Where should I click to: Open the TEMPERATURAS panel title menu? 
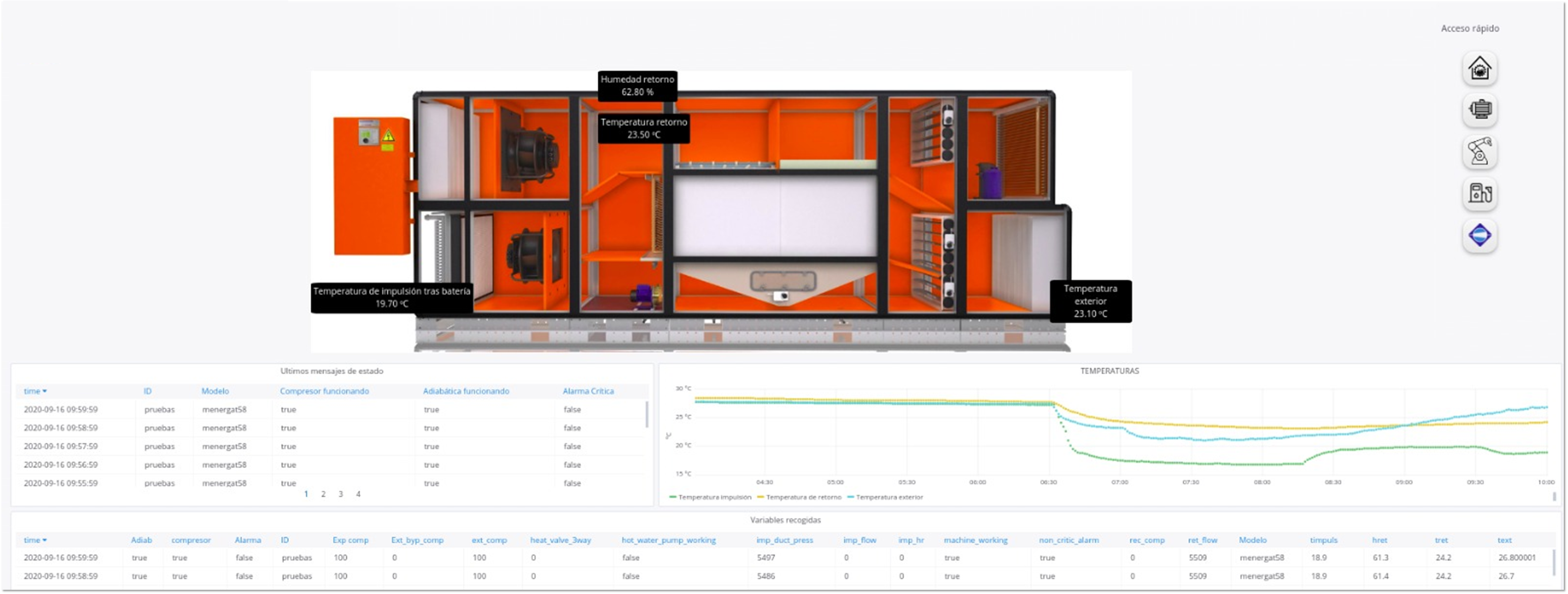pyautogui.click(x=1109, y=371)
